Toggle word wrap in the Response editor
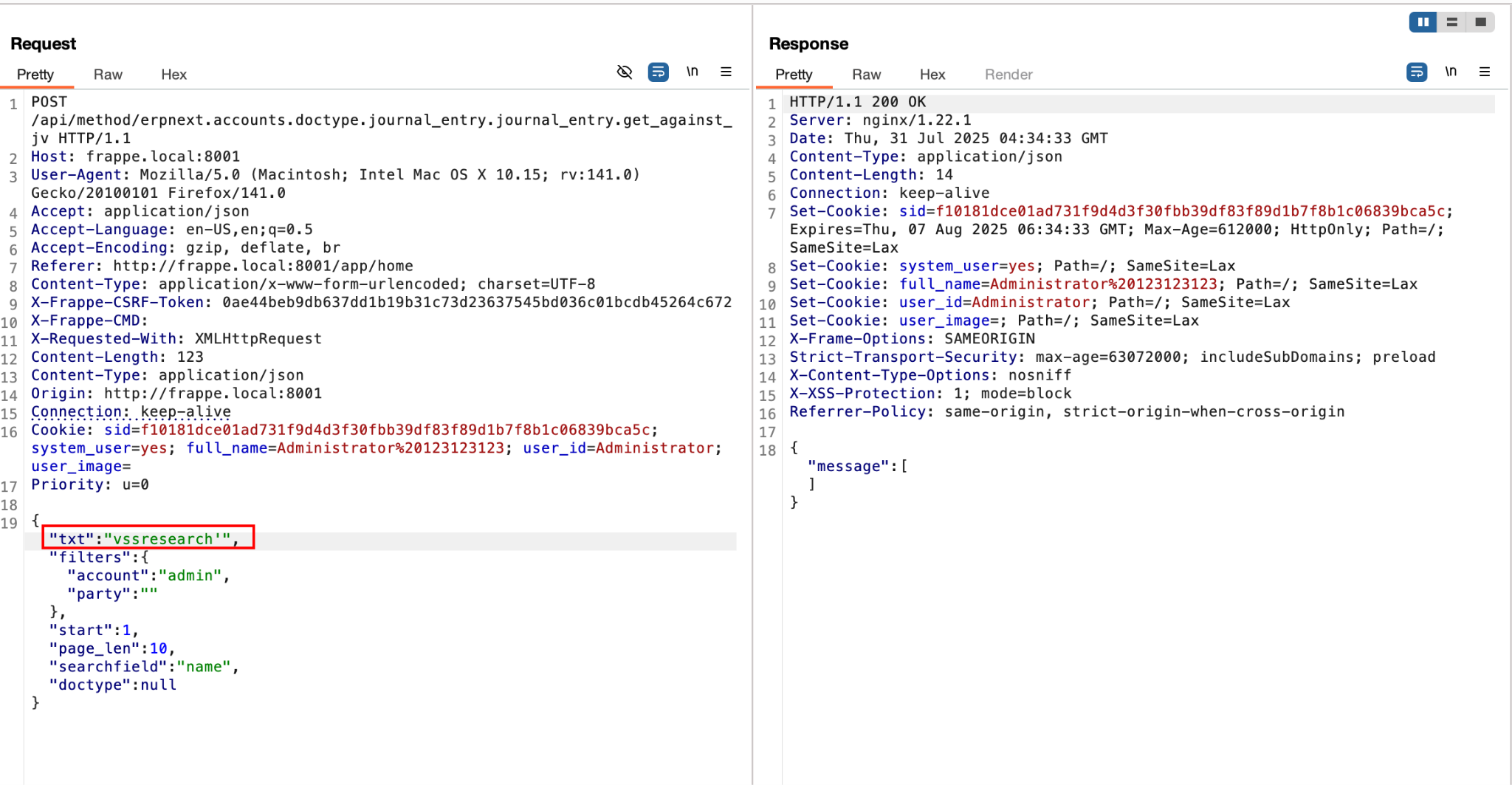This screenshot has width=1512, height=785. 1416,72
